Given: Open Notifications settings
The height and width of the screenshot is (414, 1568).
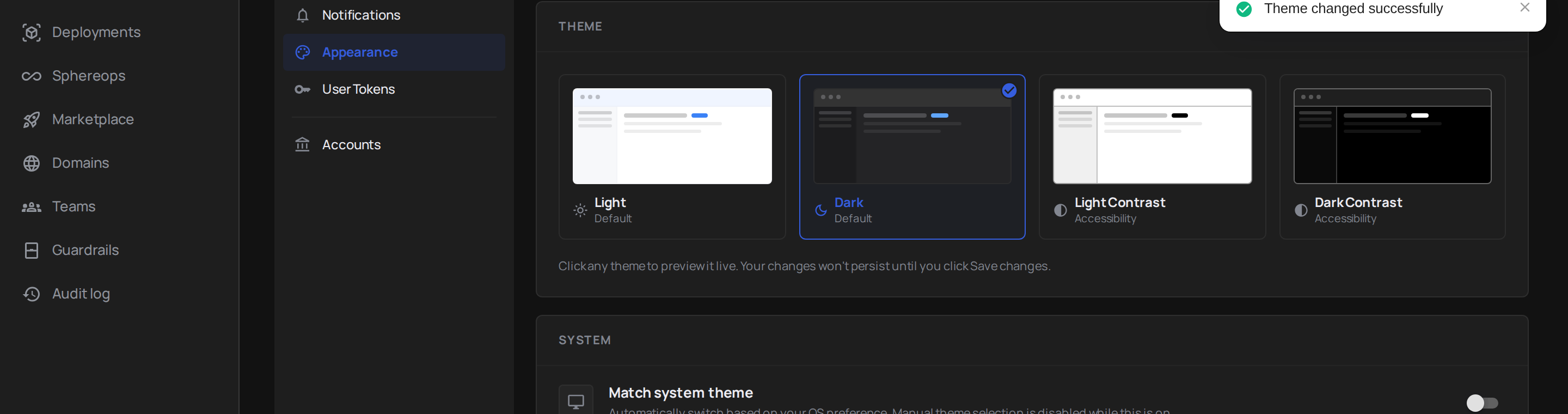Looking at the screenshot, I should click(394, 15).
